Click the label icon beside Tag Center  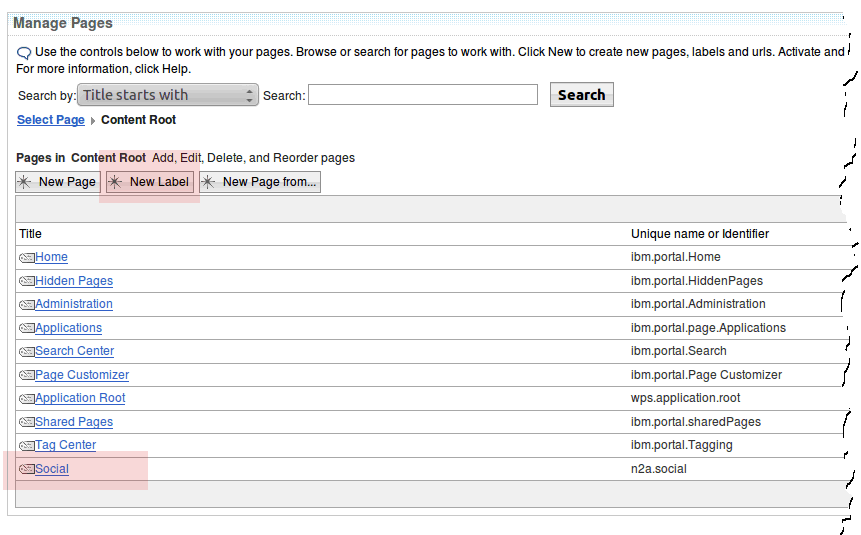click(x=27, y=445)
